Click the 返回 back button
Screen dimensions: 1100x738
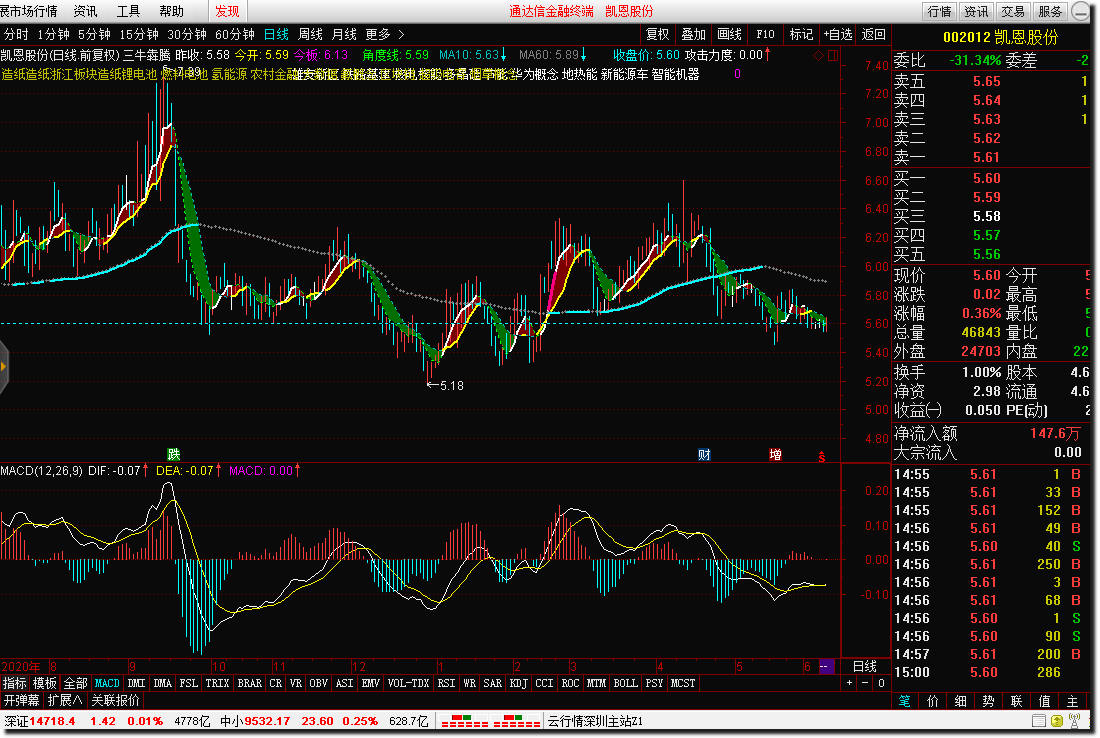click(x=873, y=34)
